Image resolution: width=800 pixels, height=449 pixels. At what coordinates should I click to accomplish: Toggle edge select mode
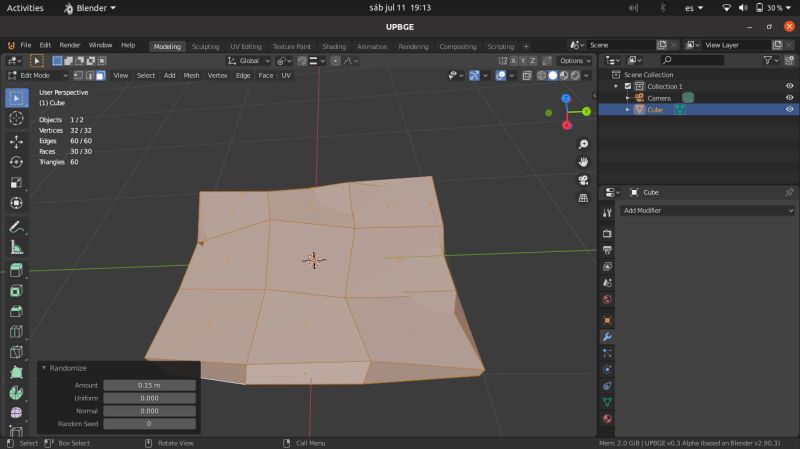point(89,76)
